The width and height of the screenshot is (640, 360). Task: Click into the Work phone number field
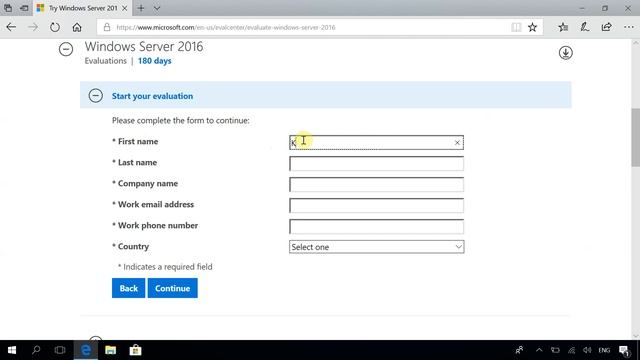376,227
